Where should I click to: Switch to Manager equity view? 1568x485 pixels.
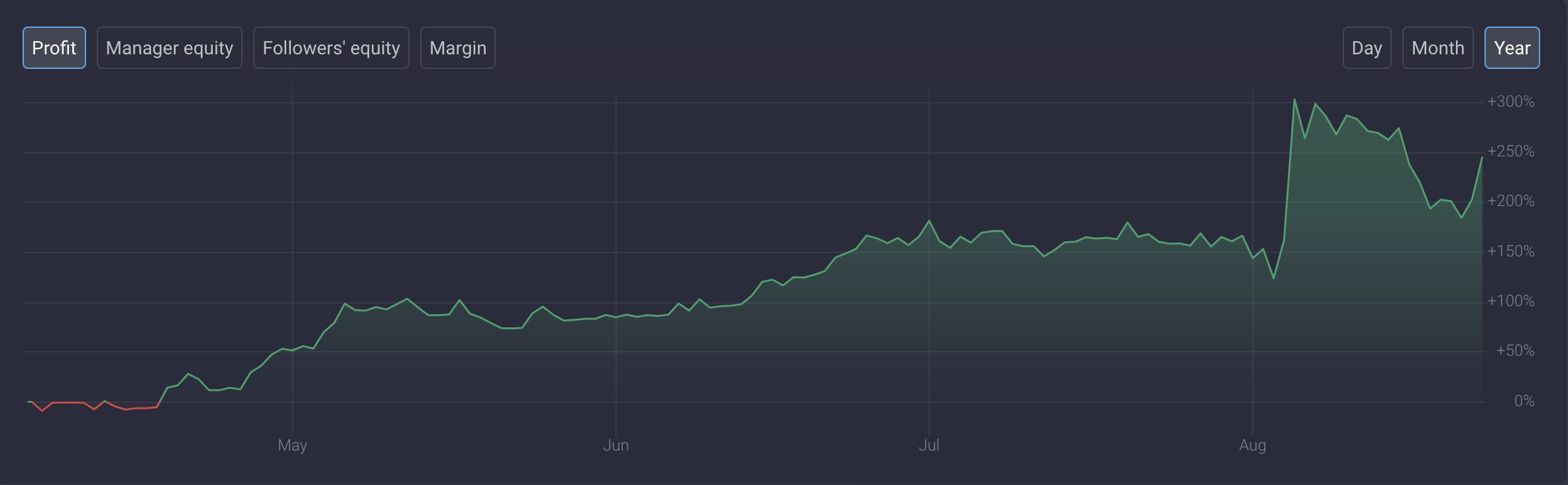(x=170, y=48)
